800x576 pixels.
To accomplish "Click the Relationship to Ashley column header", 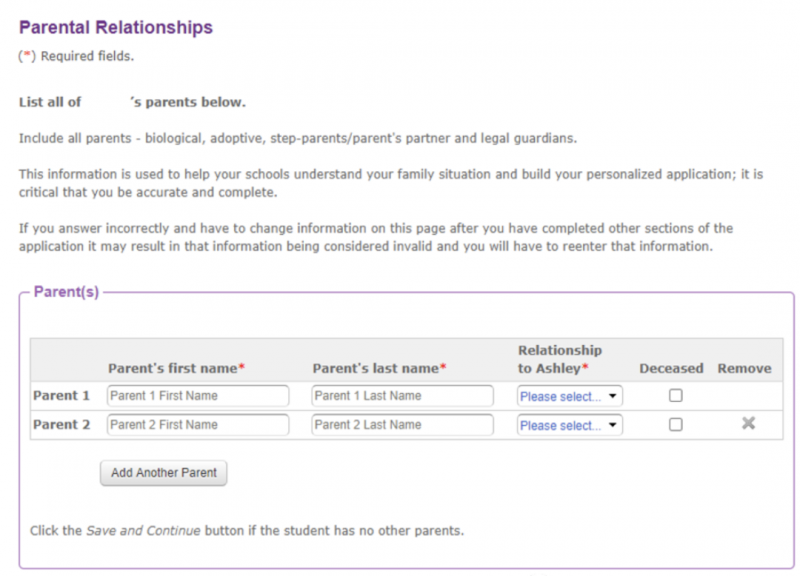I will pyautogui.click(x=560, y=359).
